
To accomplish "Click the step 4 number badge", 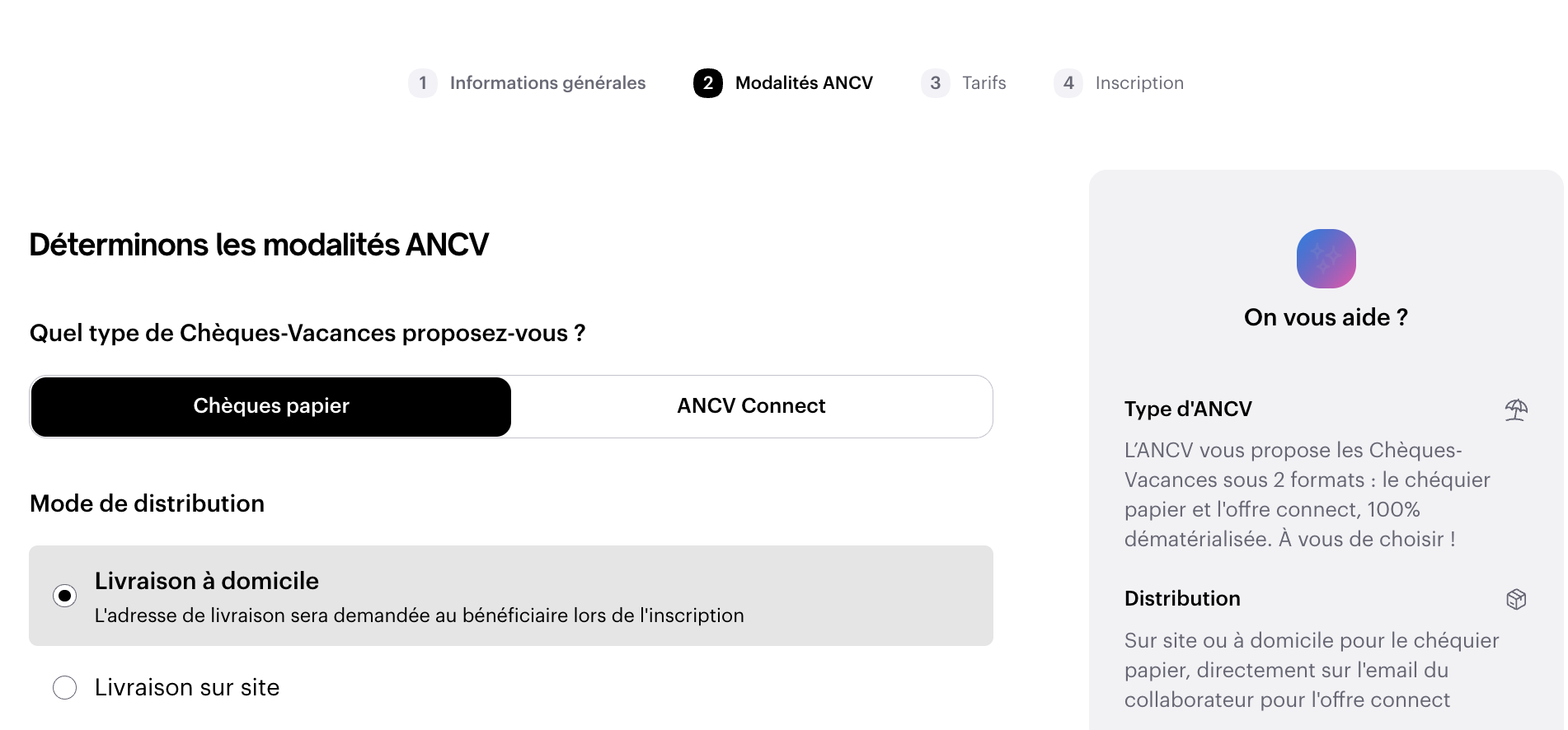I will point(1068,83).
